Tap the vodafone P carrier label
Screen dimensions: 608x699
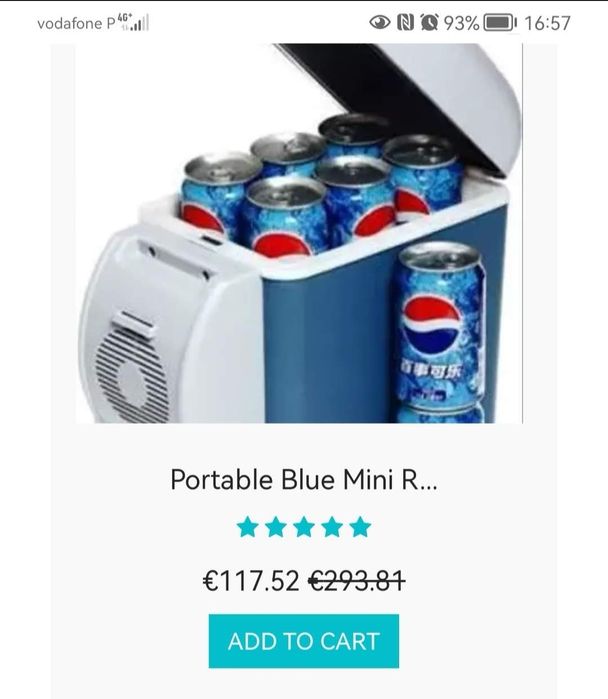[x=76, y=24]
